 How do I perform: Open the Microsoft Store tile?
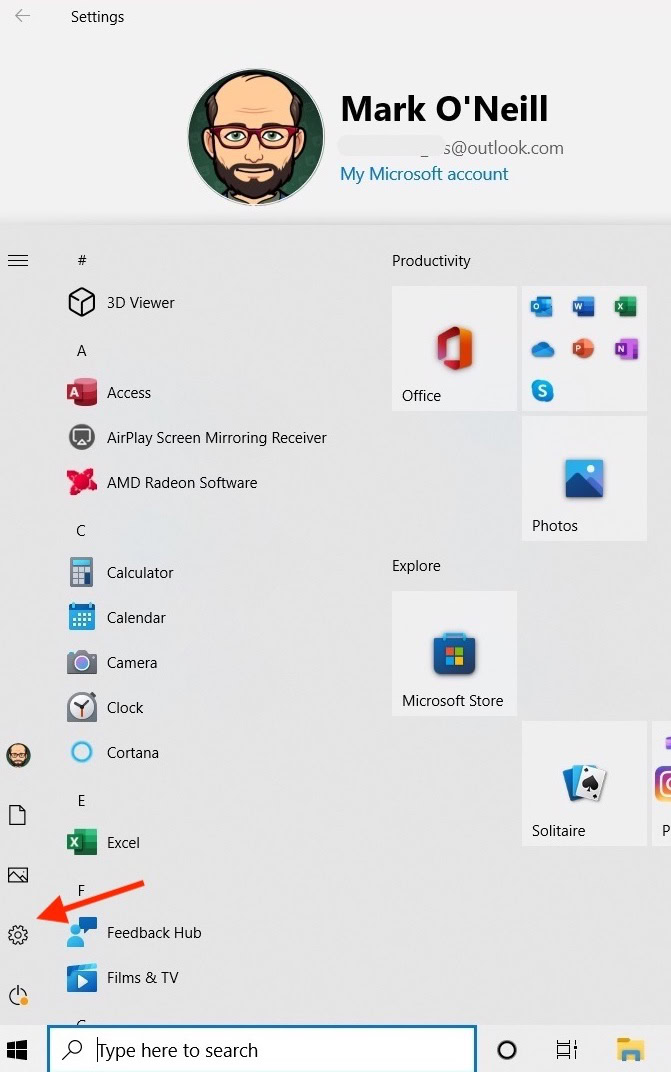coord(454,653)
